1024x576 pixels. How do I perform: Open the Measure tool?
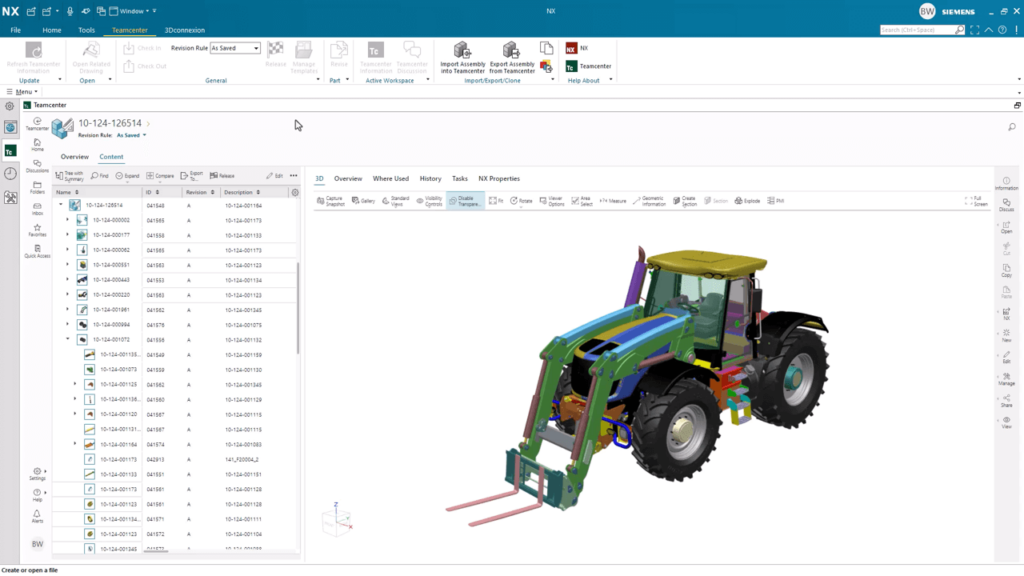(616, 200)
